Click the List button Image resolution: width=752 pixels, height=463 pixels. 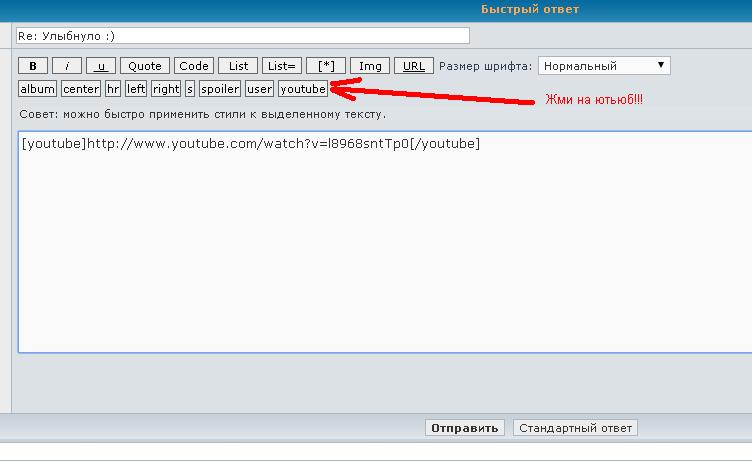(238, 66)
